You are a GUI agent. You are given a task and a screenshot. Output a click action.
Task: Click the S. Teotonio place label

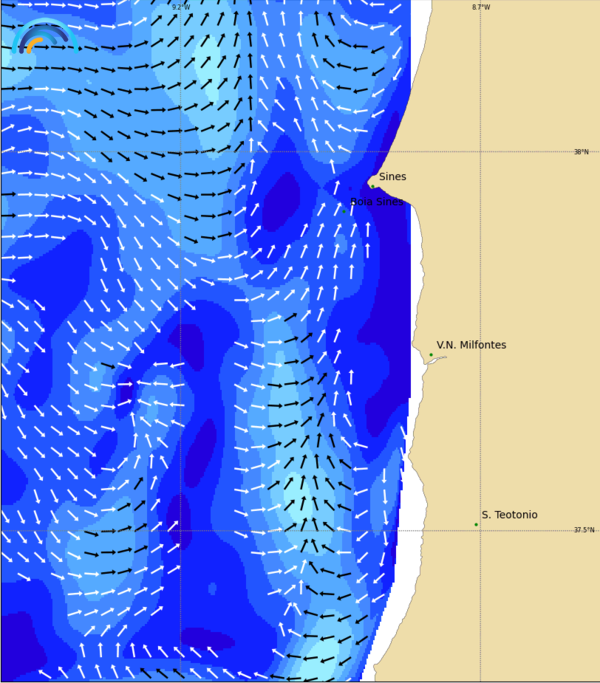point(509,515)
